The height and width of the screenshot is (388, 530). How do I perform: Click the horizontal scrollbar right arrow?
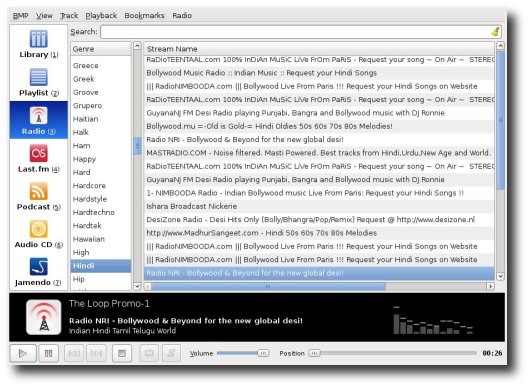[490, 286]
